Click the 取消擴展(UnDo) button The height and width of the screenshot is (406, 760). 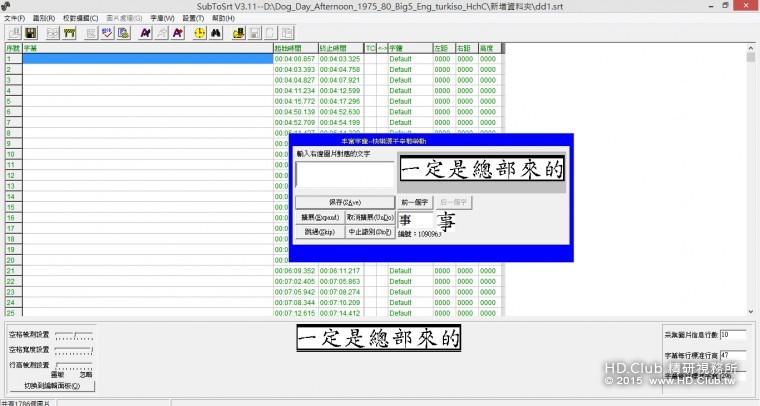370,218
